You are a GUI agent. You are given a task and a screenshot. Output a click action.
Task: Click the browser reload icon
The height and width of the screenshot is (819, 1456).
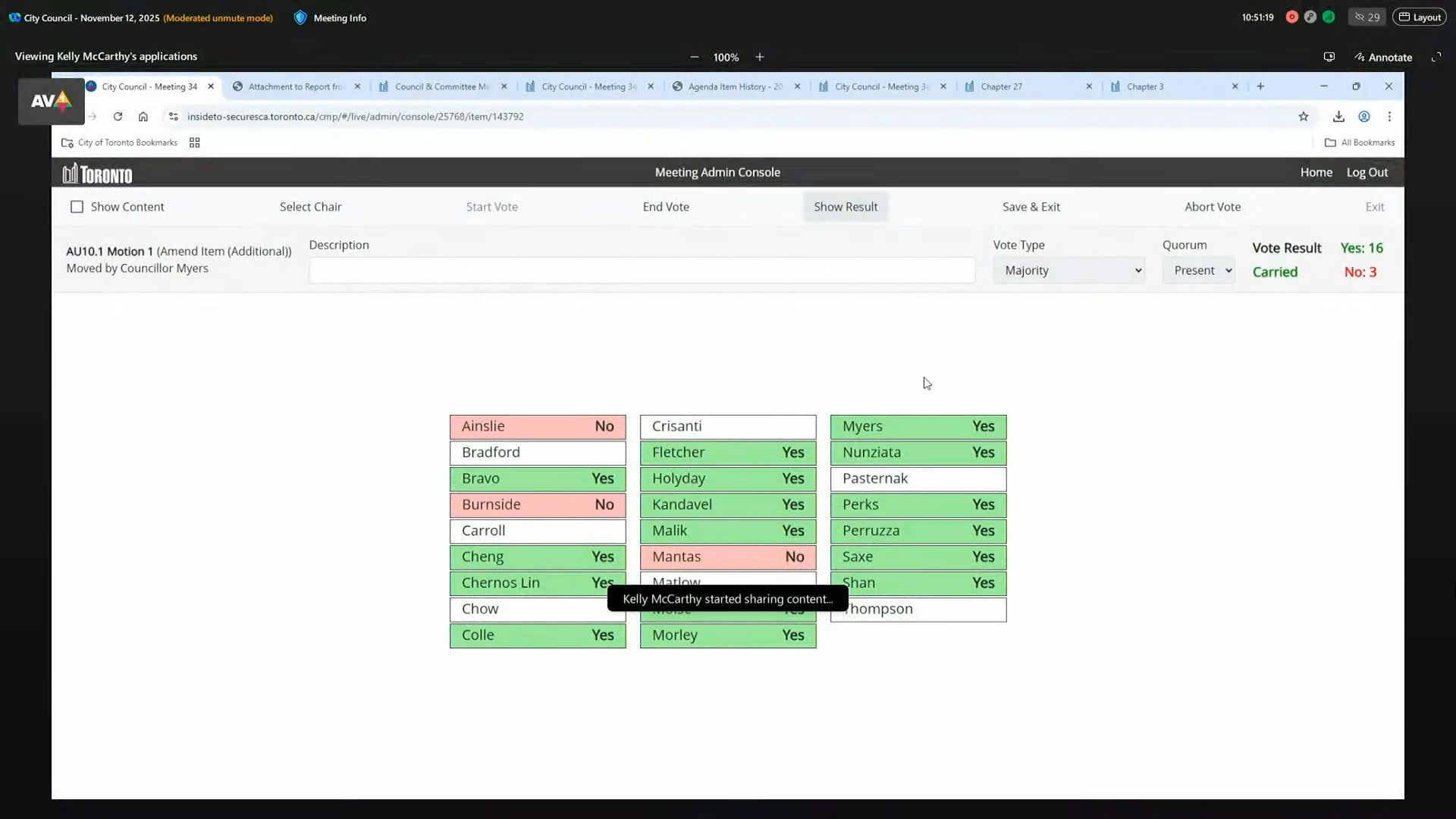tap(118, 117)
